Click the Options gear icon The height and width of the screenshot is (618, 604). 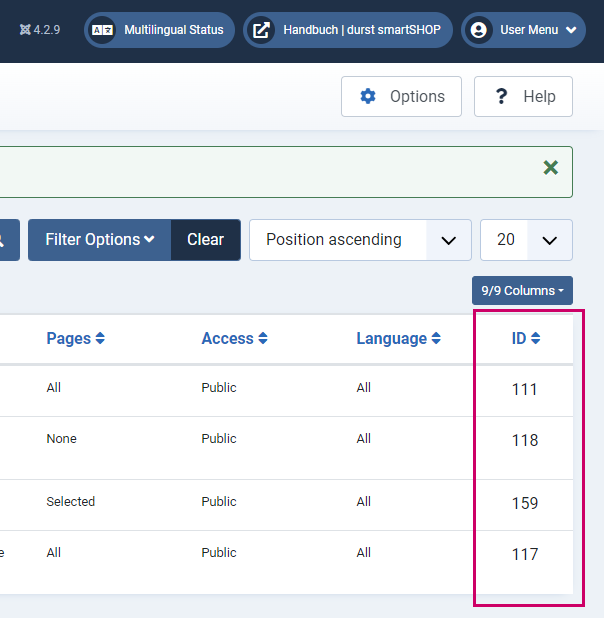368,97
